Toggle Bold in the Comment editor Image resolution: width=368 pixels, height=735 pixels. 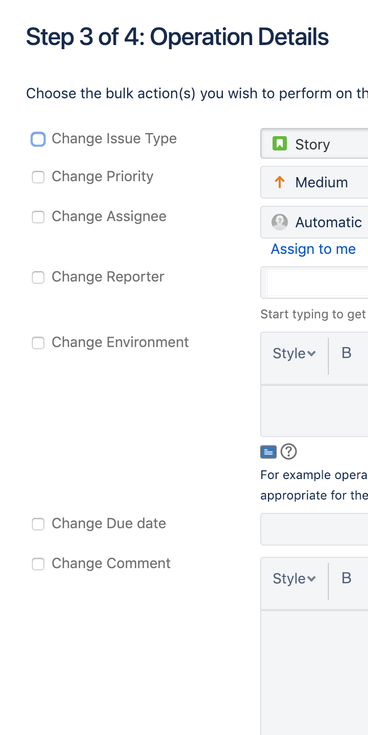coord(346,578)
